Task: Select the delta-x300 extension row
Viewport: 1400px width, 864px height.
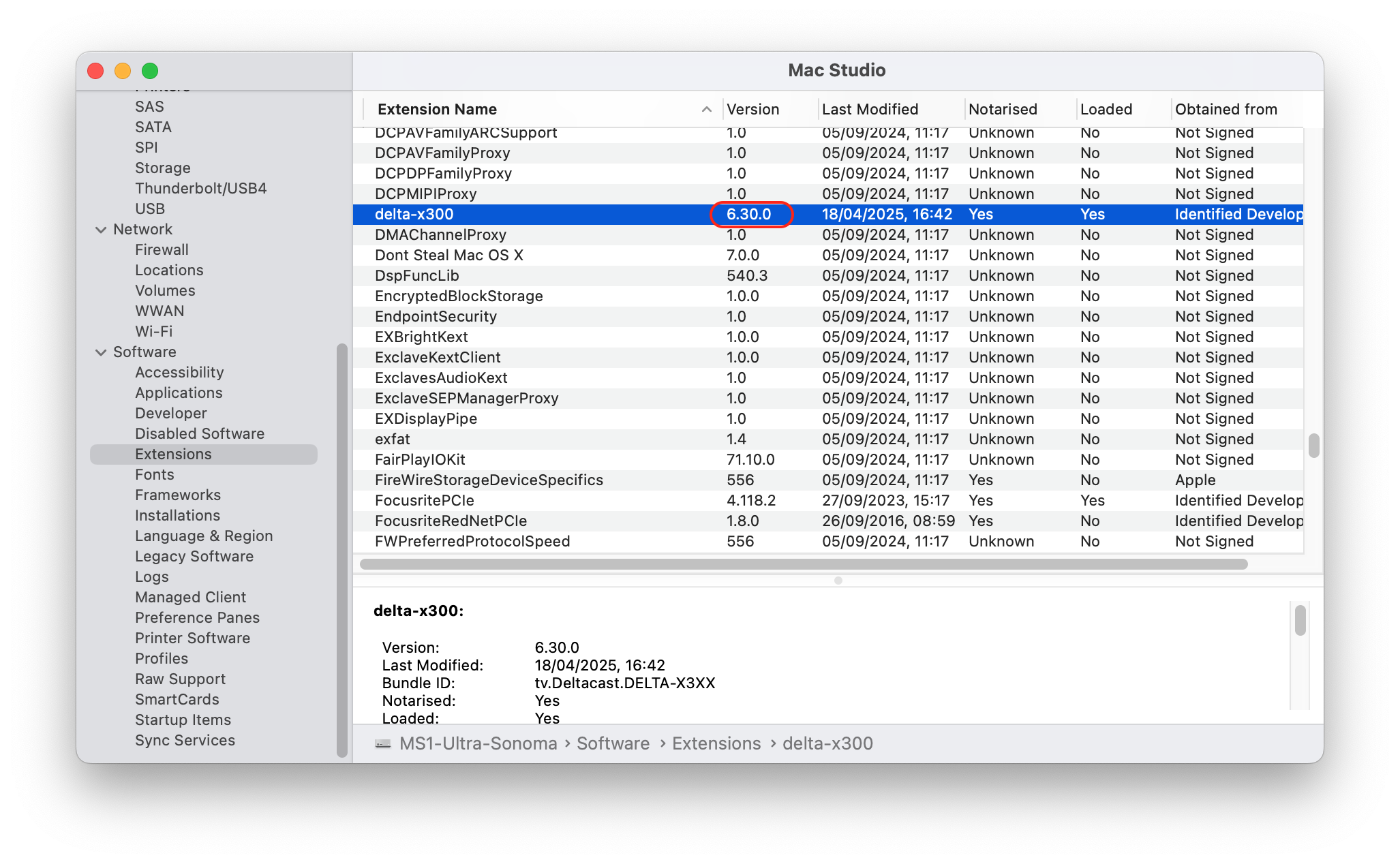Action: click(x=828, y=215)
